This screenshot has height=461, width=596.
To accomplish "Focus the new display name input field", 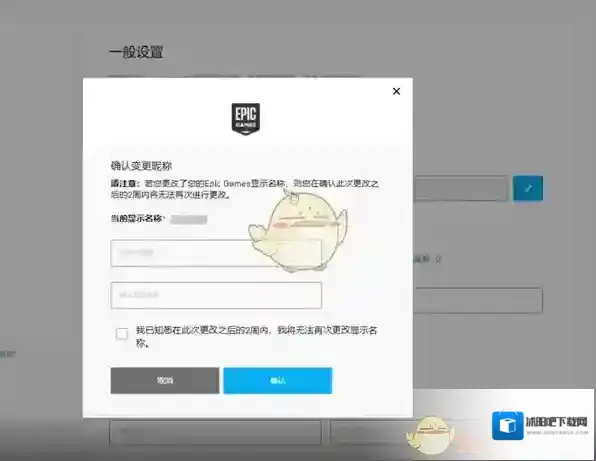I will 216,253.
